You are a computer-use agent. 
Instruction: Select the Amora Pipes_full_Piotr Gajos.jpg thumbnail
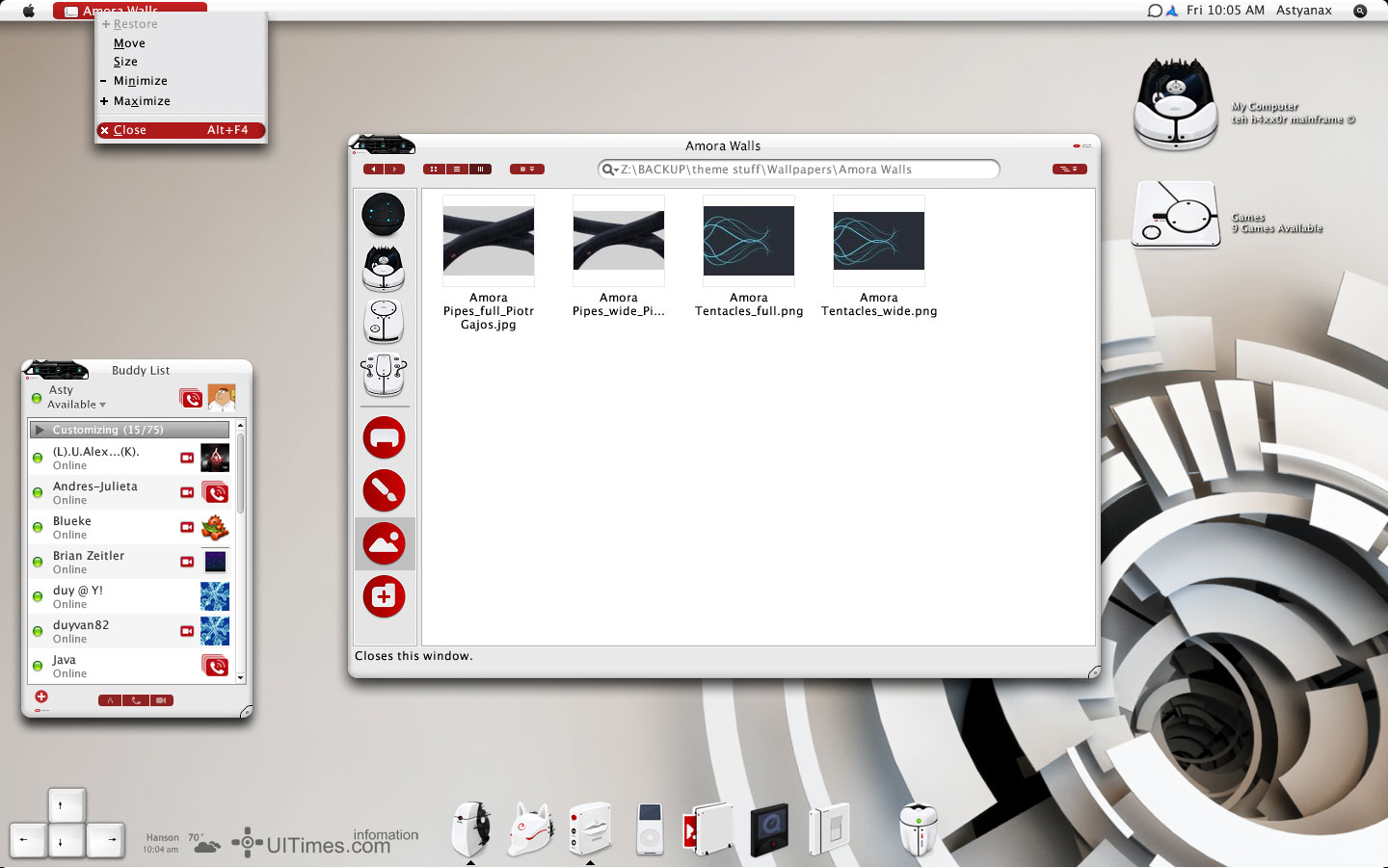coord(489,241)
